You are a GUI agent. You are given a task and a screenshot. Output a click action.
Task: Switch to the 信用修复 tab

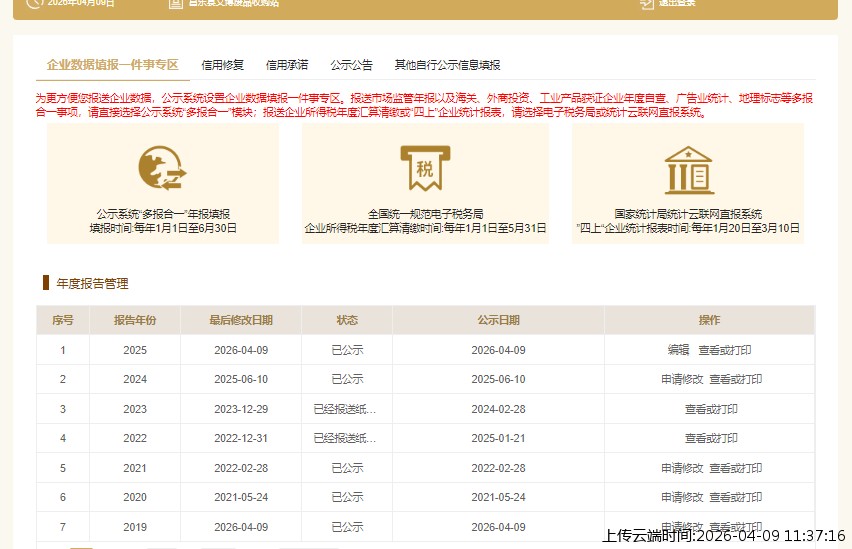(222, 65)
